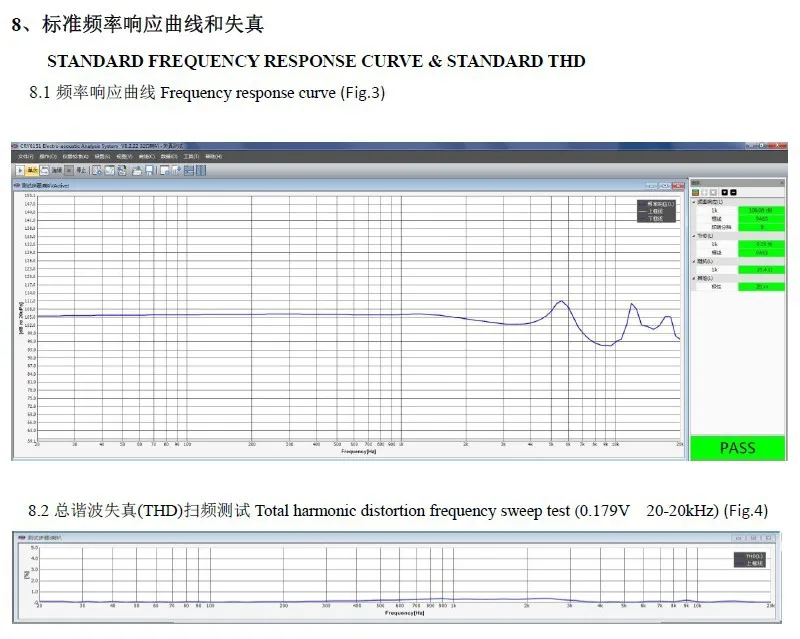Select the green 1k percentage under THD group

tap(761, 244)
